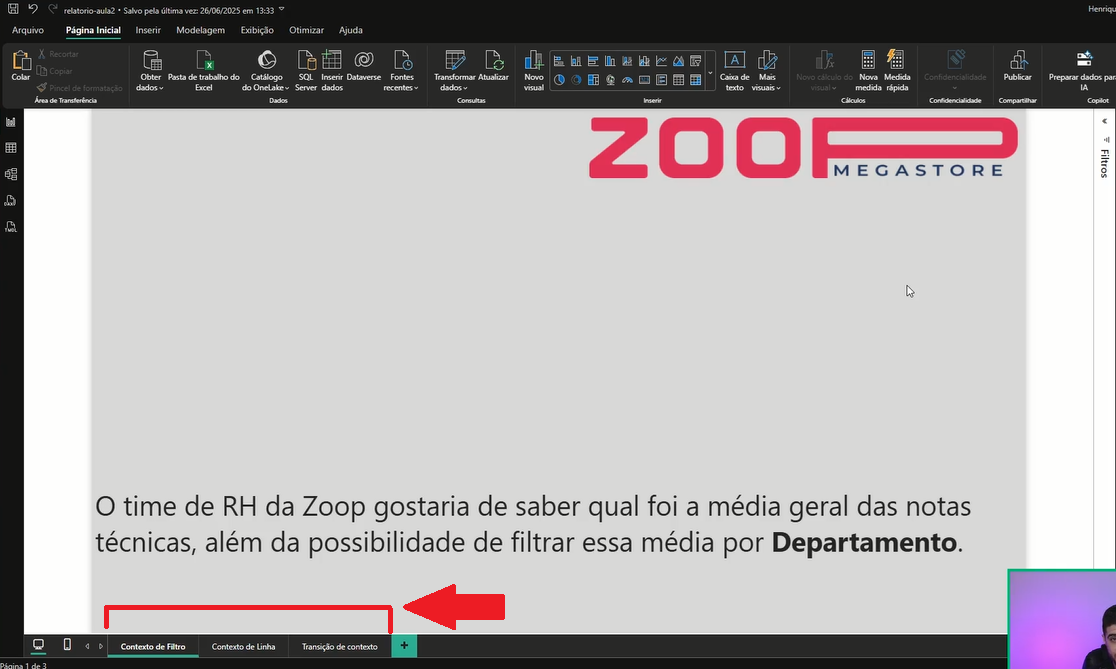Open TMDL view in left sidebar
Screen dimensions: 1116x669
point(11,227)
